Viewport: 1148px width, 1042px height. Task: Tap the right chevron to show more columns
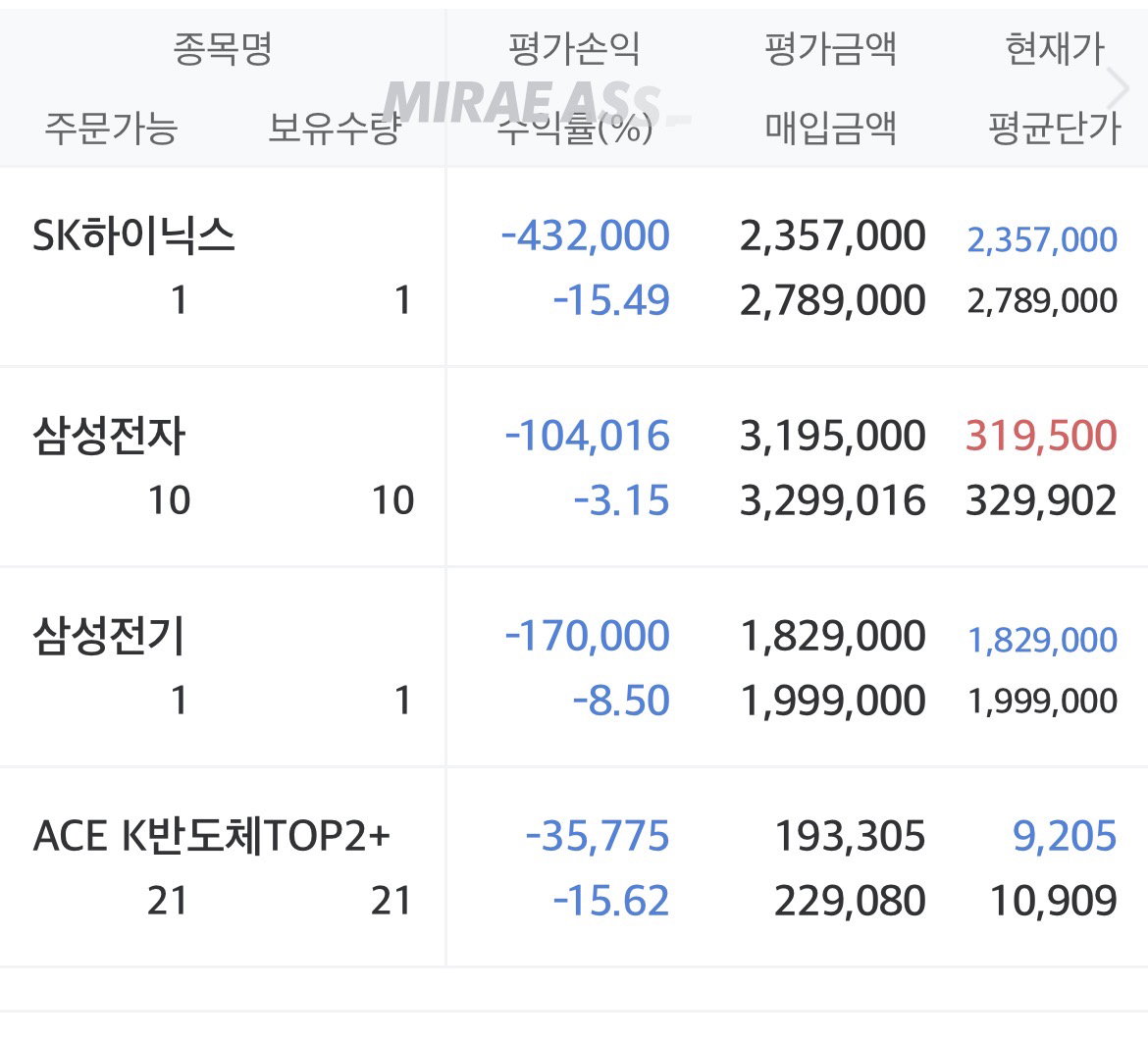point(1118,88)
